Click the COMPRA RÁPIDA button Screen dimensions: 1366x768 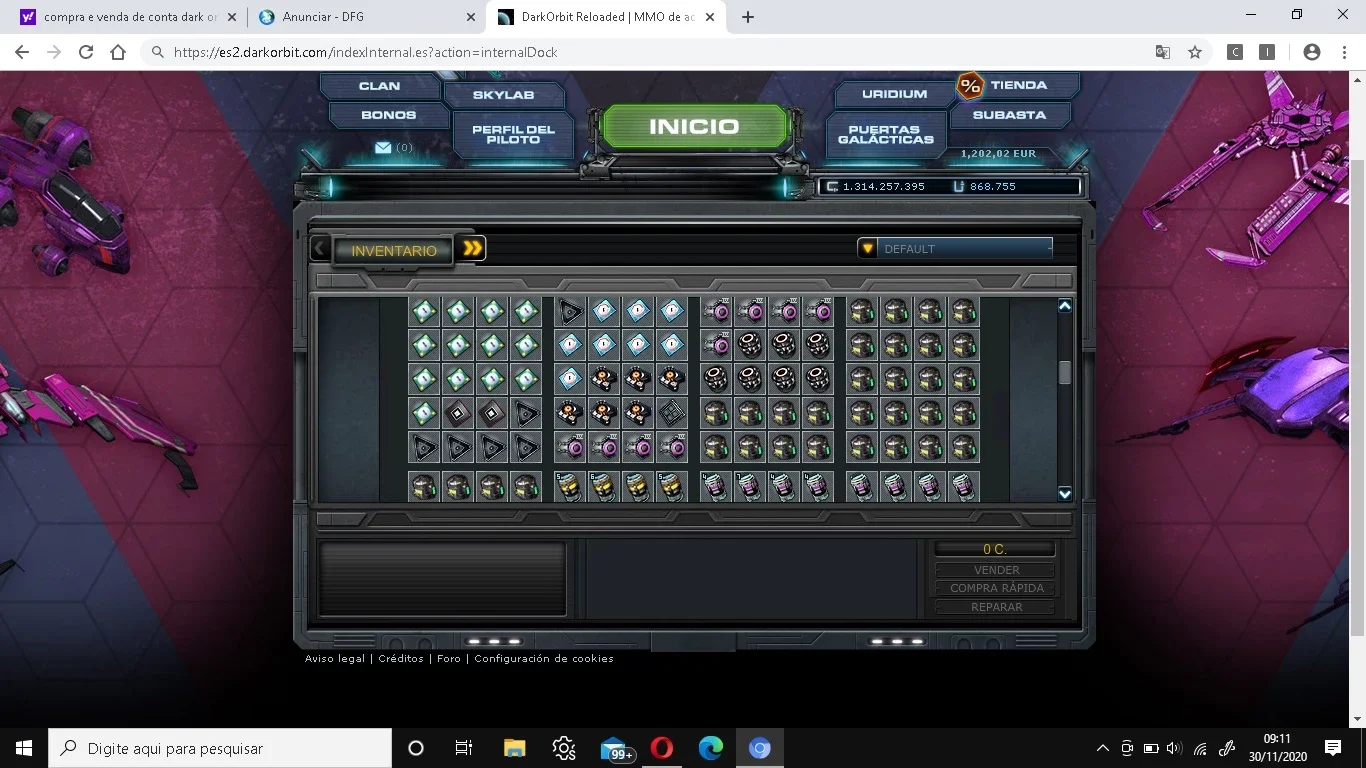996,588
